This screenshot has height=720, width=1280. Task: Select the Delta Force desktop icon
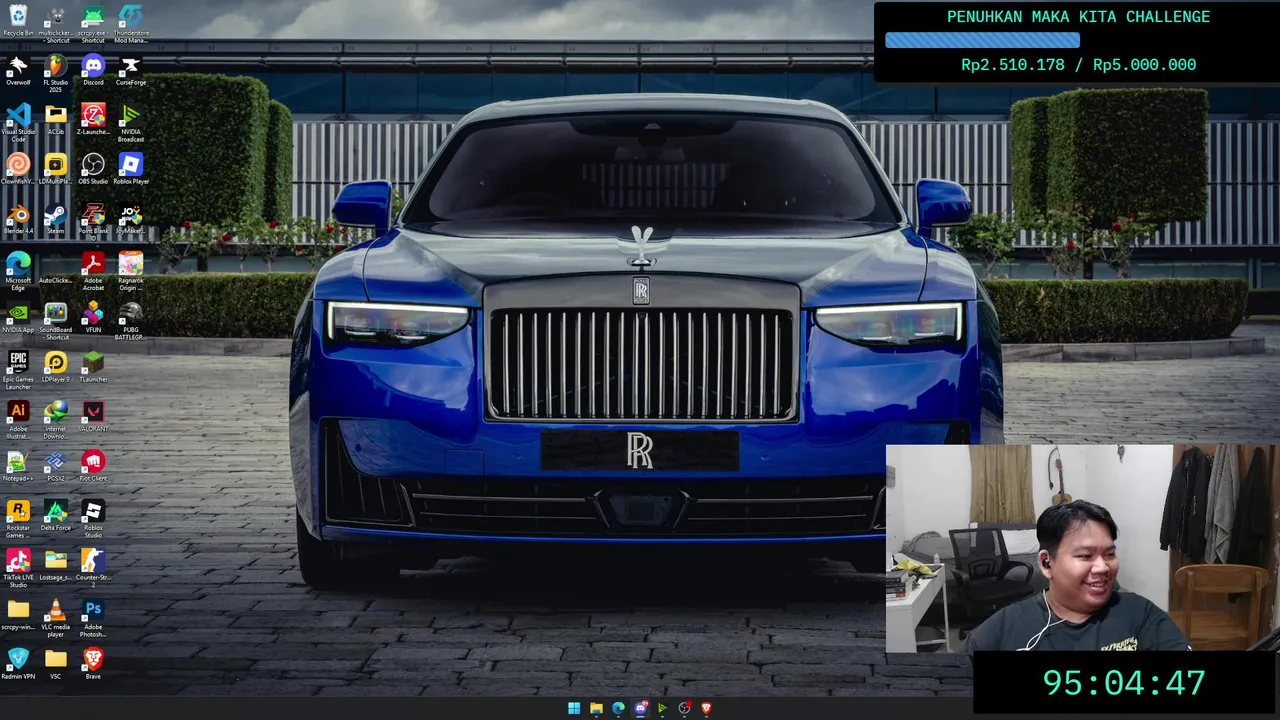(56, 516)
